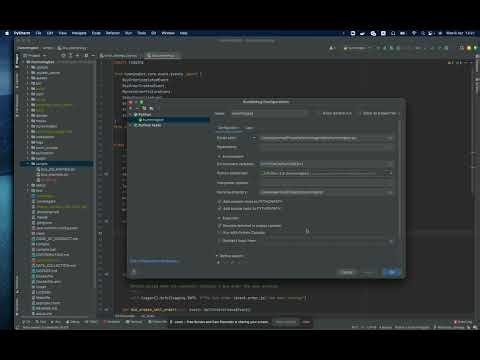This screenshot has width=480, height=360.
Task: Enable Run with Python Console checkbox
Action: click(219, 233)
